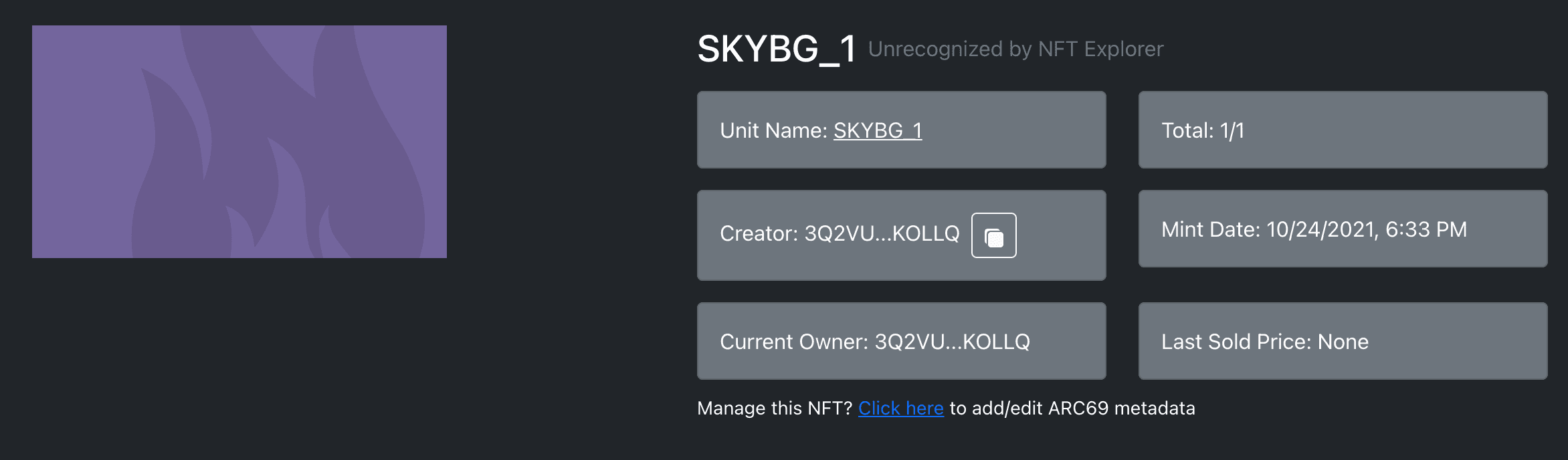
Task: Click the "to add/edit ARC69 metadata" text
Action: click(1072, 408)
